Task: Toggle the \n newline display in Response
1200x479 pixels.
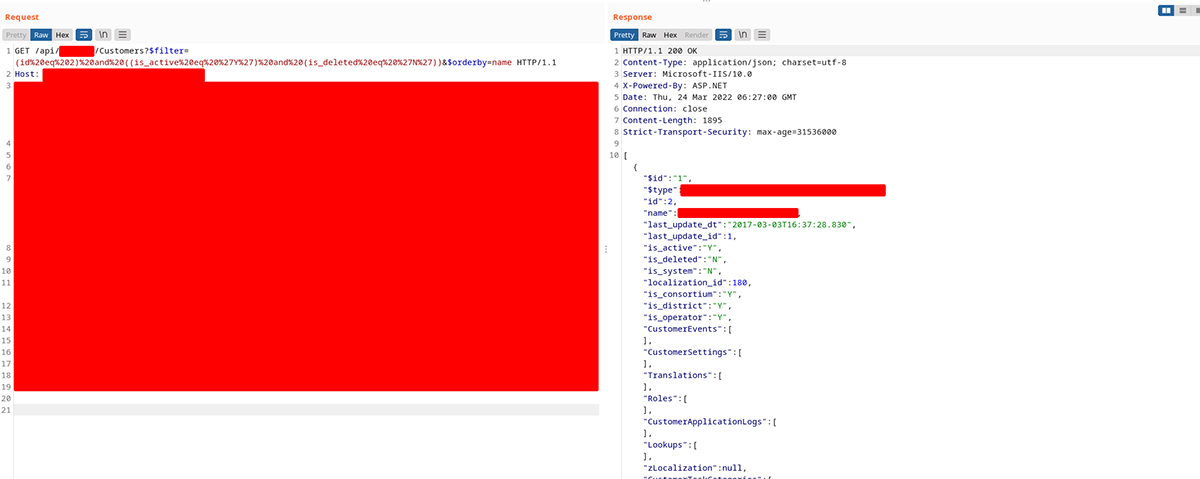Action: (x=742, y=34)
